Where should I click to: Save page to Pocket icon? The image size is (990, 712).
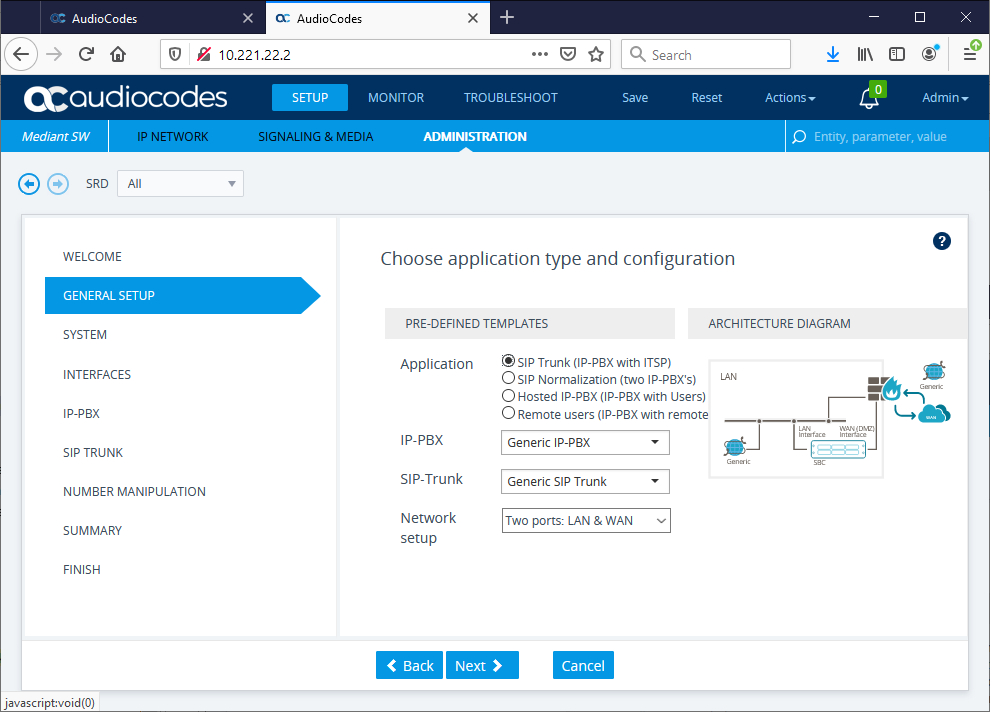click(x=568, y=54)
